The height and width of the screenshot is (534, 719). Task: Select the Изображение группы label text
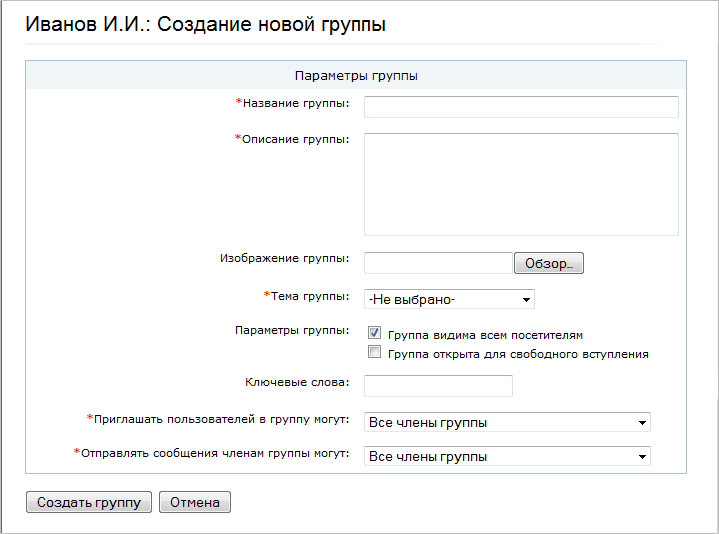point(284,258)
